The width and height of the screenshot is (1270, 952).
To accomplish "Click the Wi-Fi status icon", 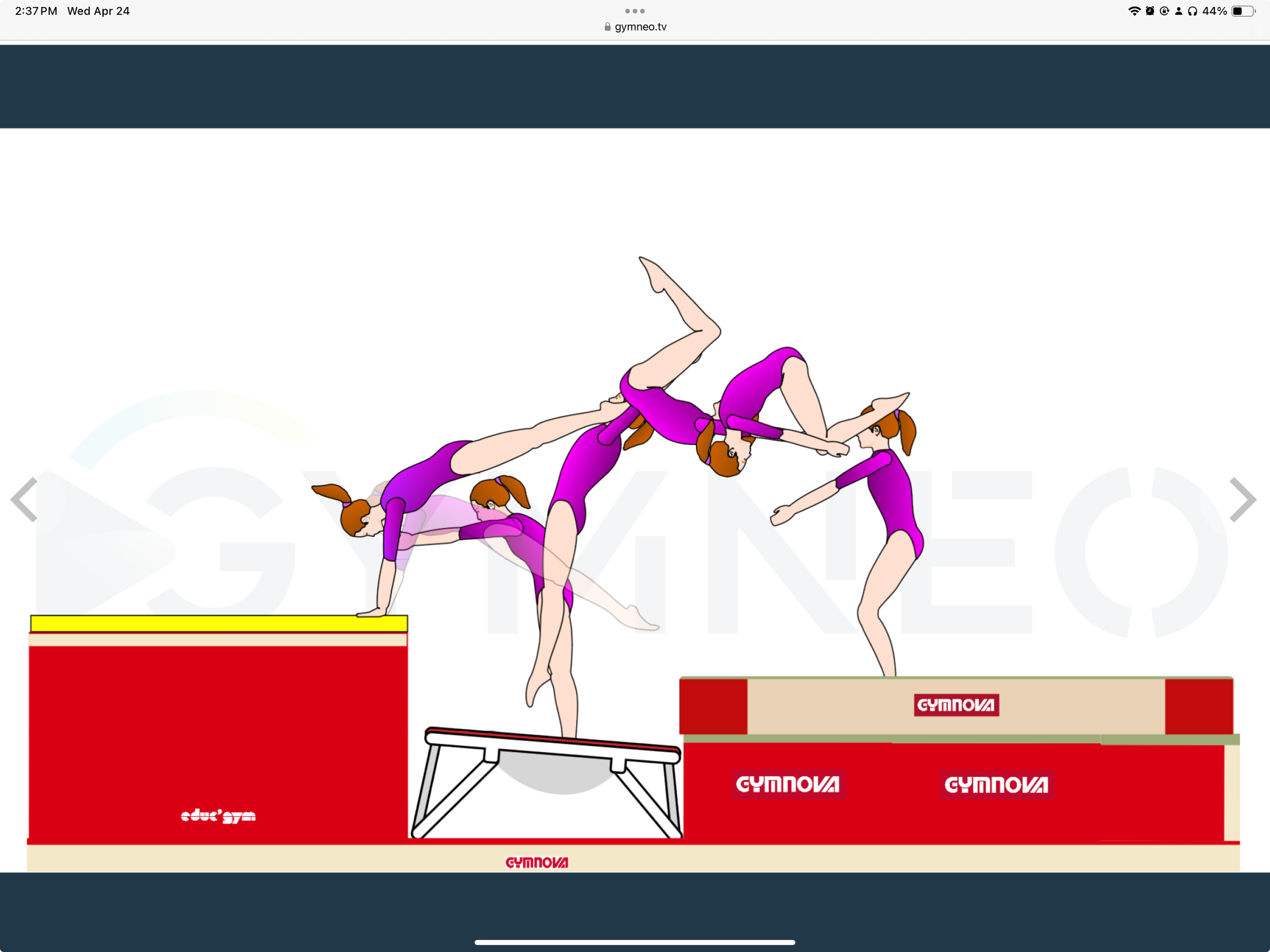I will [x=1135, y=10].
